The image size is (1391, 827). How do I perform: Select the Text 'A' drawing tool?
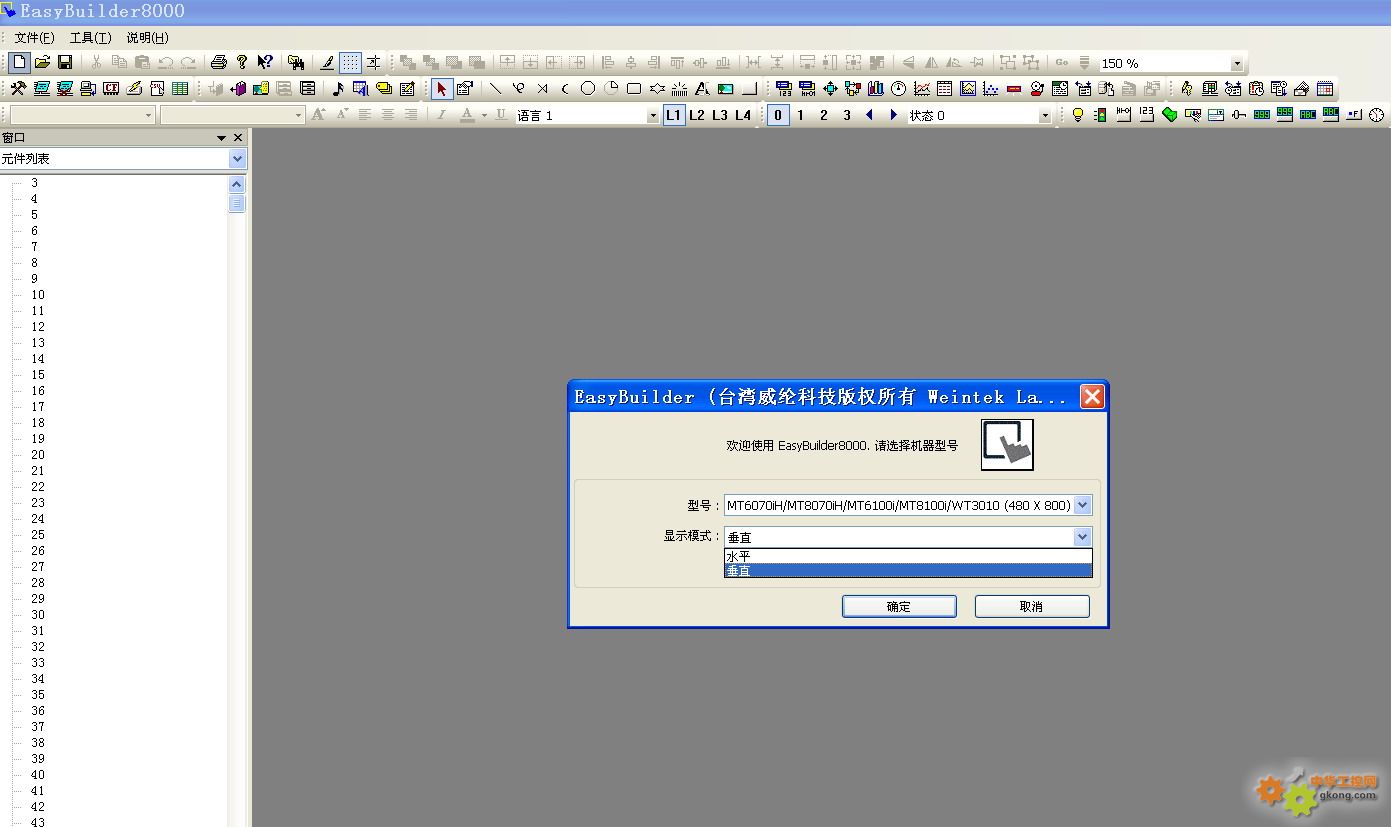702,89
